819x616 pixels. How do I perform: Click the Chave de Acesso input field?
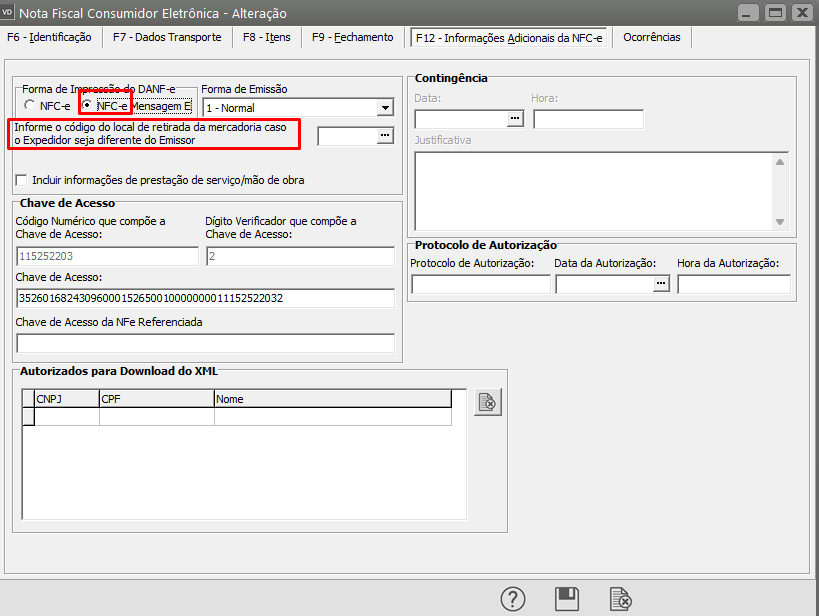tap(205, 298)
